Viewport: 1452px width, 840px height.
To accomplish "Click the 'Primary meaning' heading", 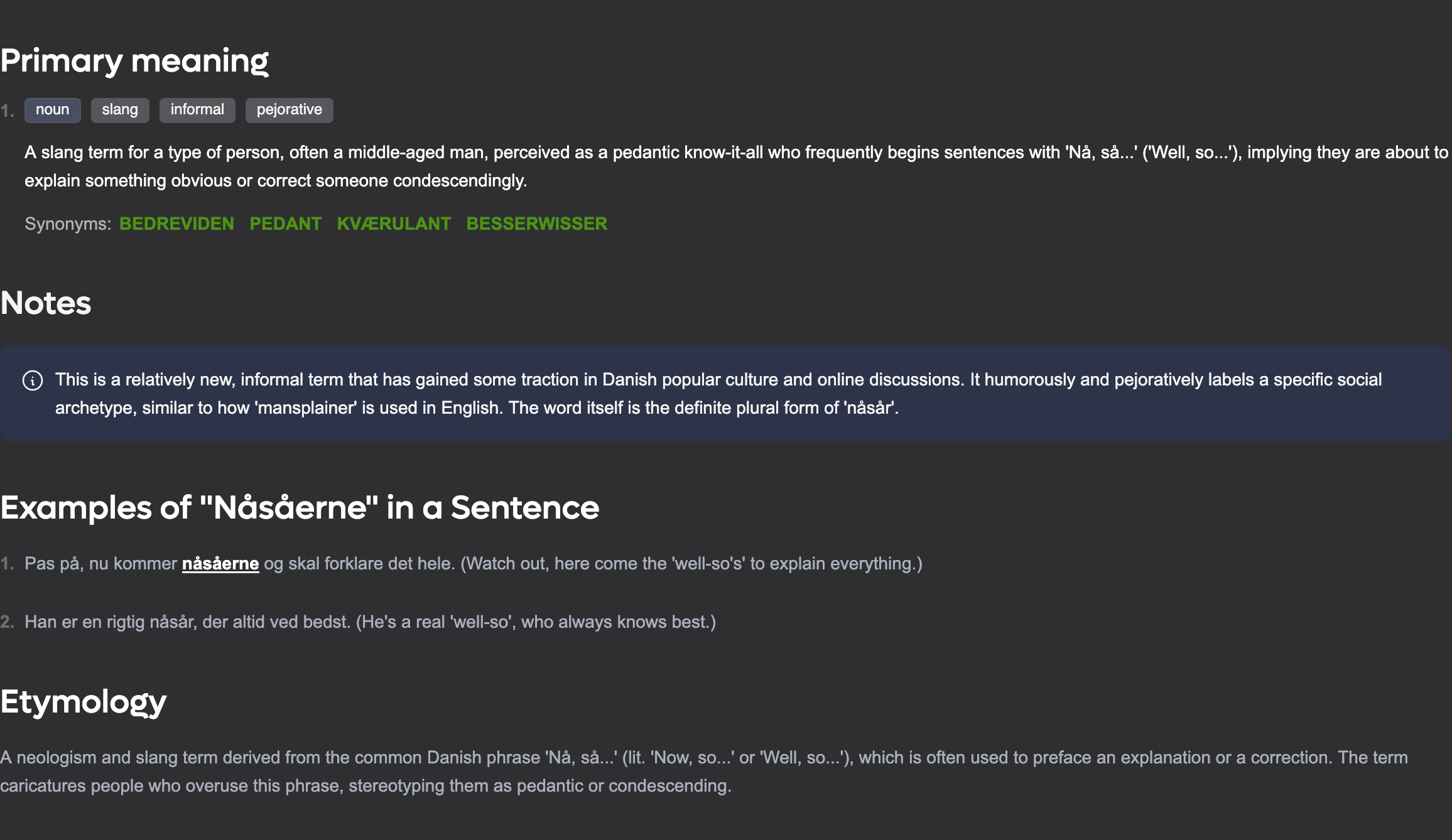I will (x=134, y=61).
